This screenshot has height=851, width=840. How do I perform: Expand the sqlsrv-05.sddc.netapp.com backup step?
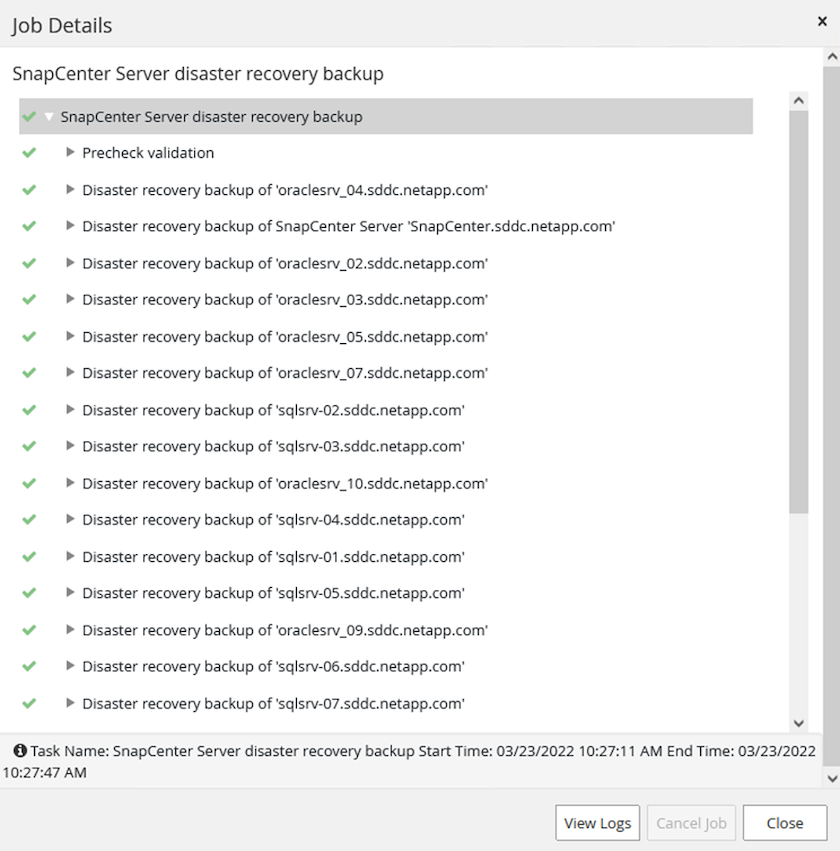[x=70, y=592]
